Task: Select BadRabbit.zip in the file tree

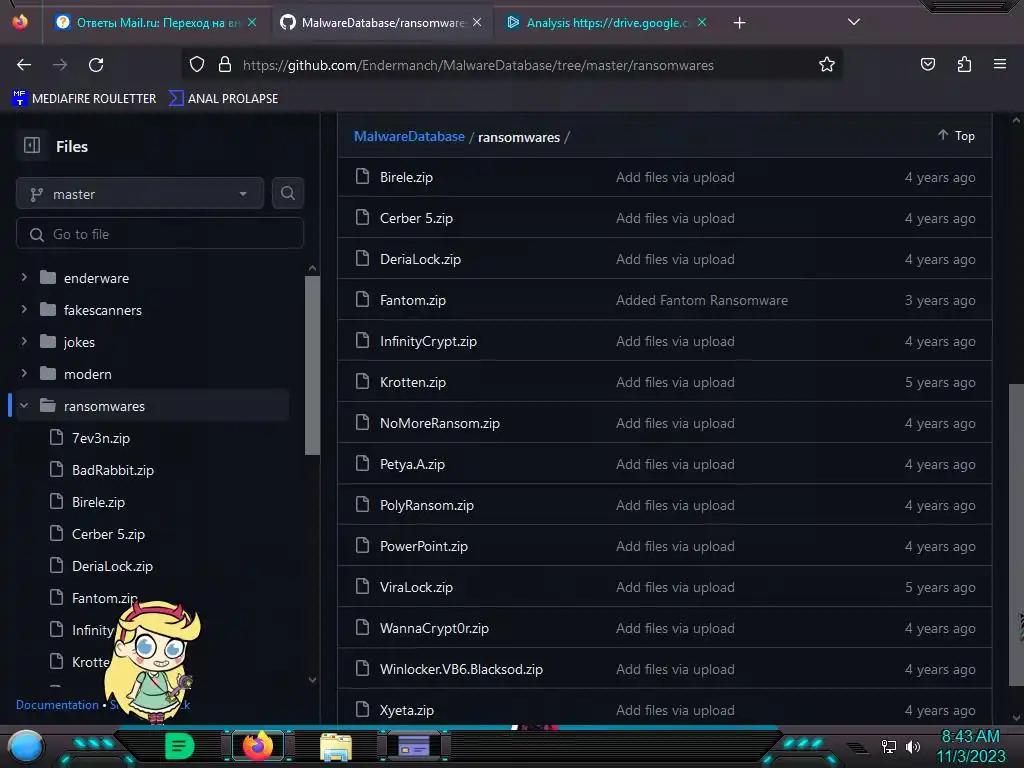Action: (x=112, y=470)
